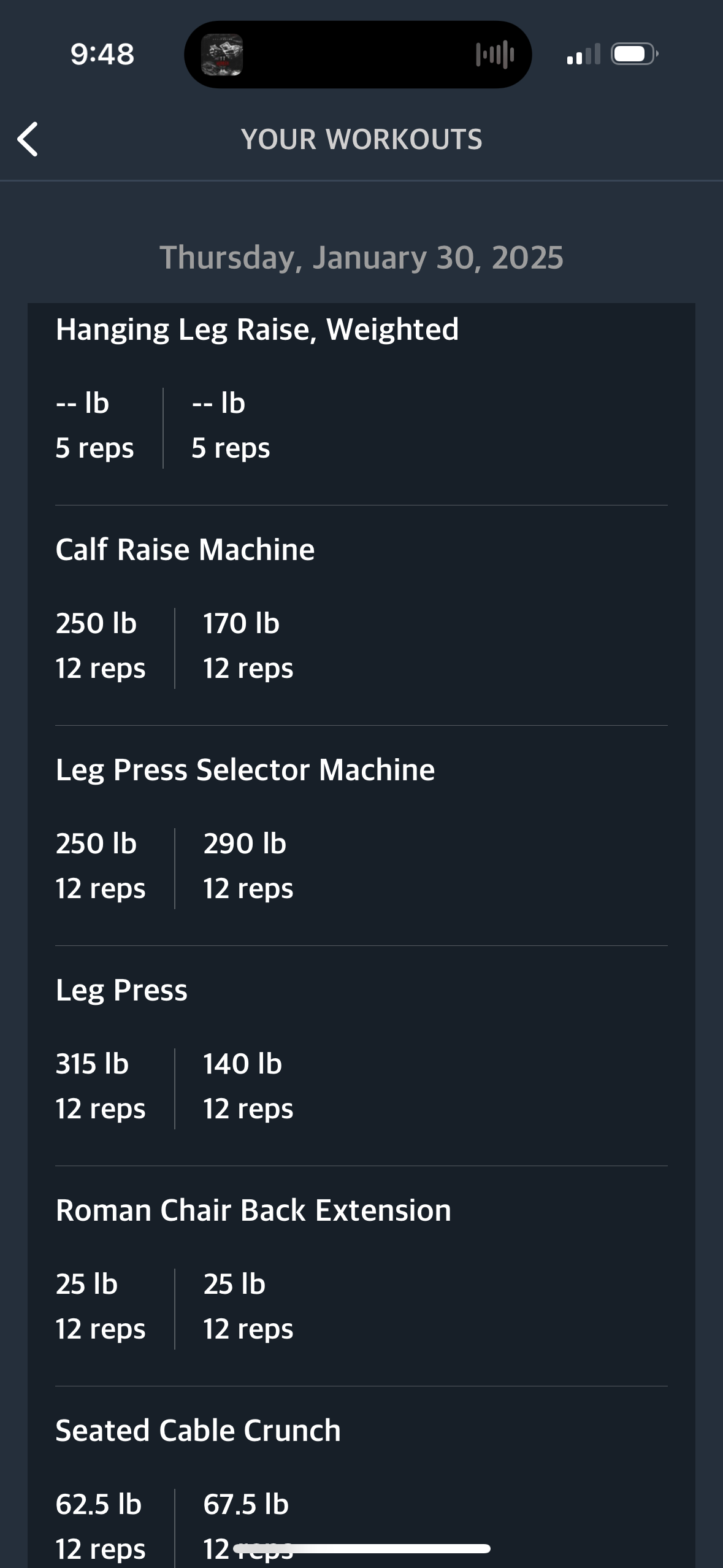723x1568 pixels.
Task: Tap the 315 lb Leg Press set
Action: tap(100, 1086)
